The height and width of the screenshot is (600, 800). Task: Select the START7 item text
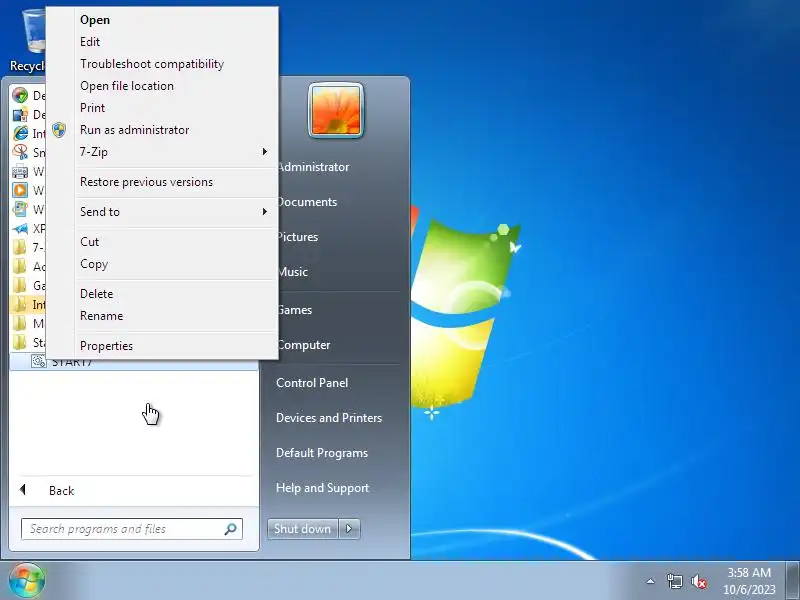click(72, 363)
